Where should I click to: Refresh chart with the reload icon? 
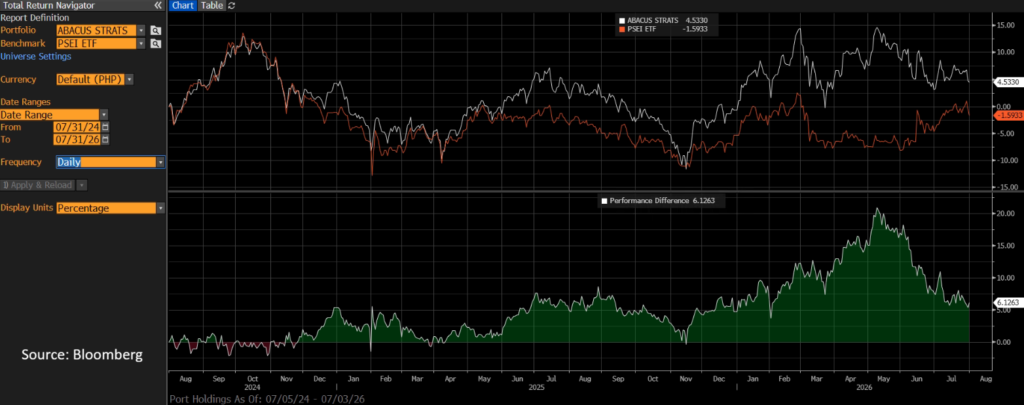232,5
